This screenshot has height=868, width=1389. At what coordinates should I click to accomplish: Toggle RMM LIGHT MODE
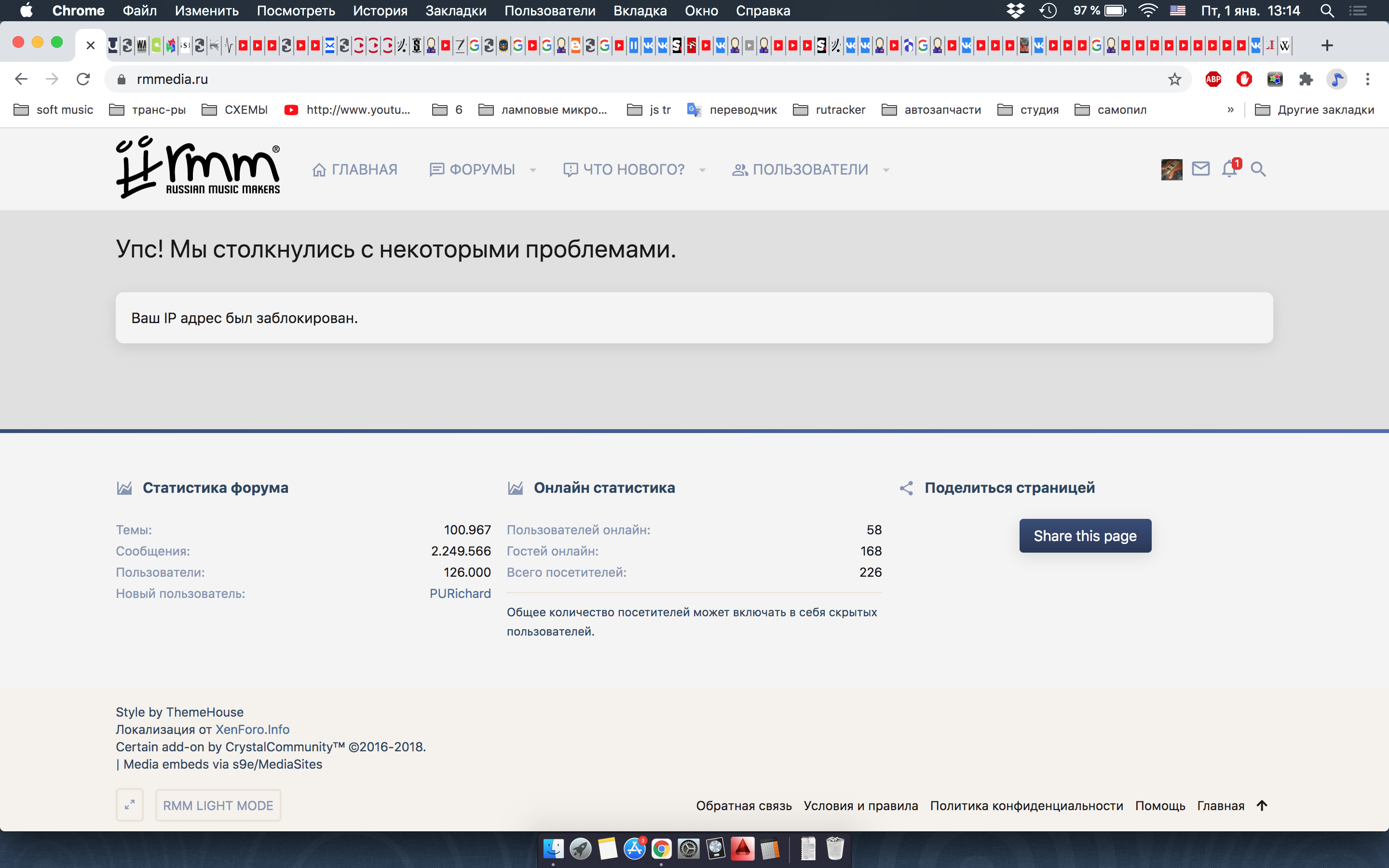click(x=218, y=805)
